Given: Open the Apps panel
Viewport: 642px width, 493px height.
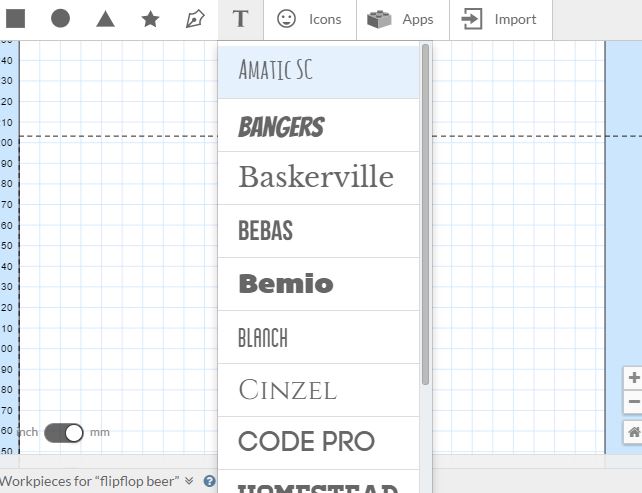Looking at the screenshot, I should coord(403,19).
